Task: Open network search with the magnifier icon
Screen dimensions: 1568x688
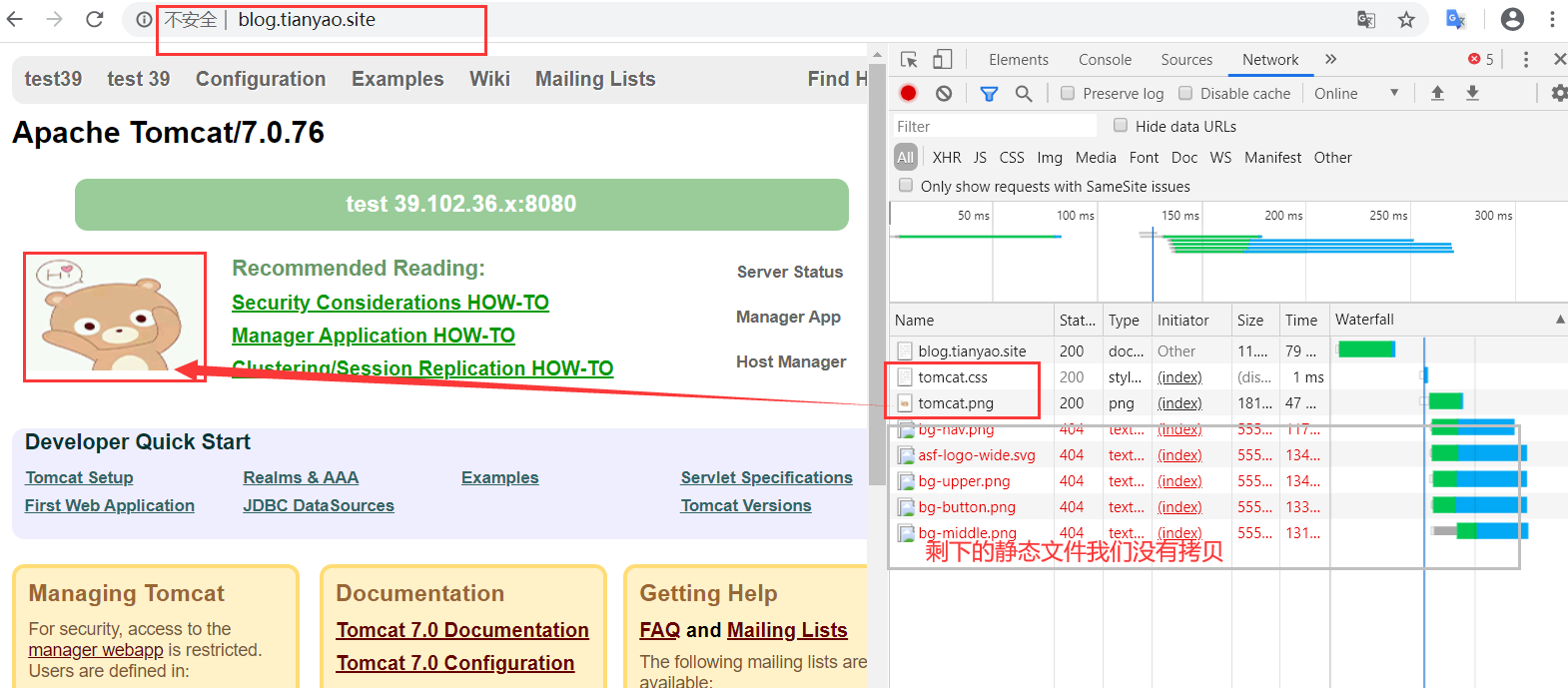Action: [1024, 93]
